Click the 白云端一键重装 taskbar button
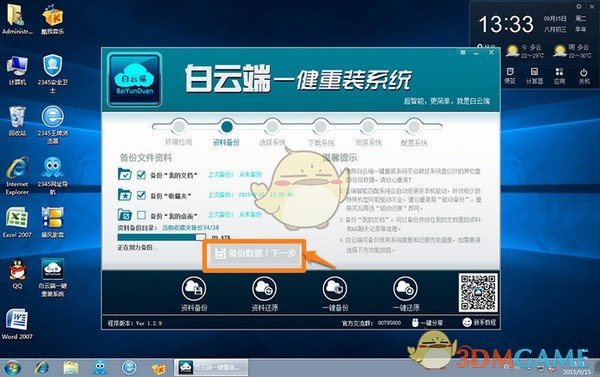This screenshot has width=600, height=377. point(211,367)
